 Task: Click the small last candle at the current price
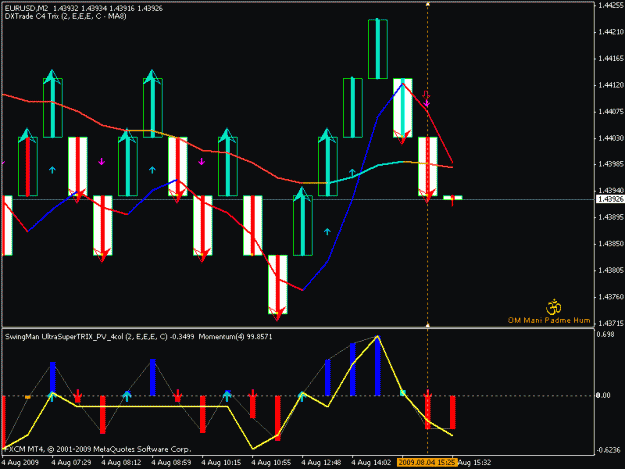point(452,198)
